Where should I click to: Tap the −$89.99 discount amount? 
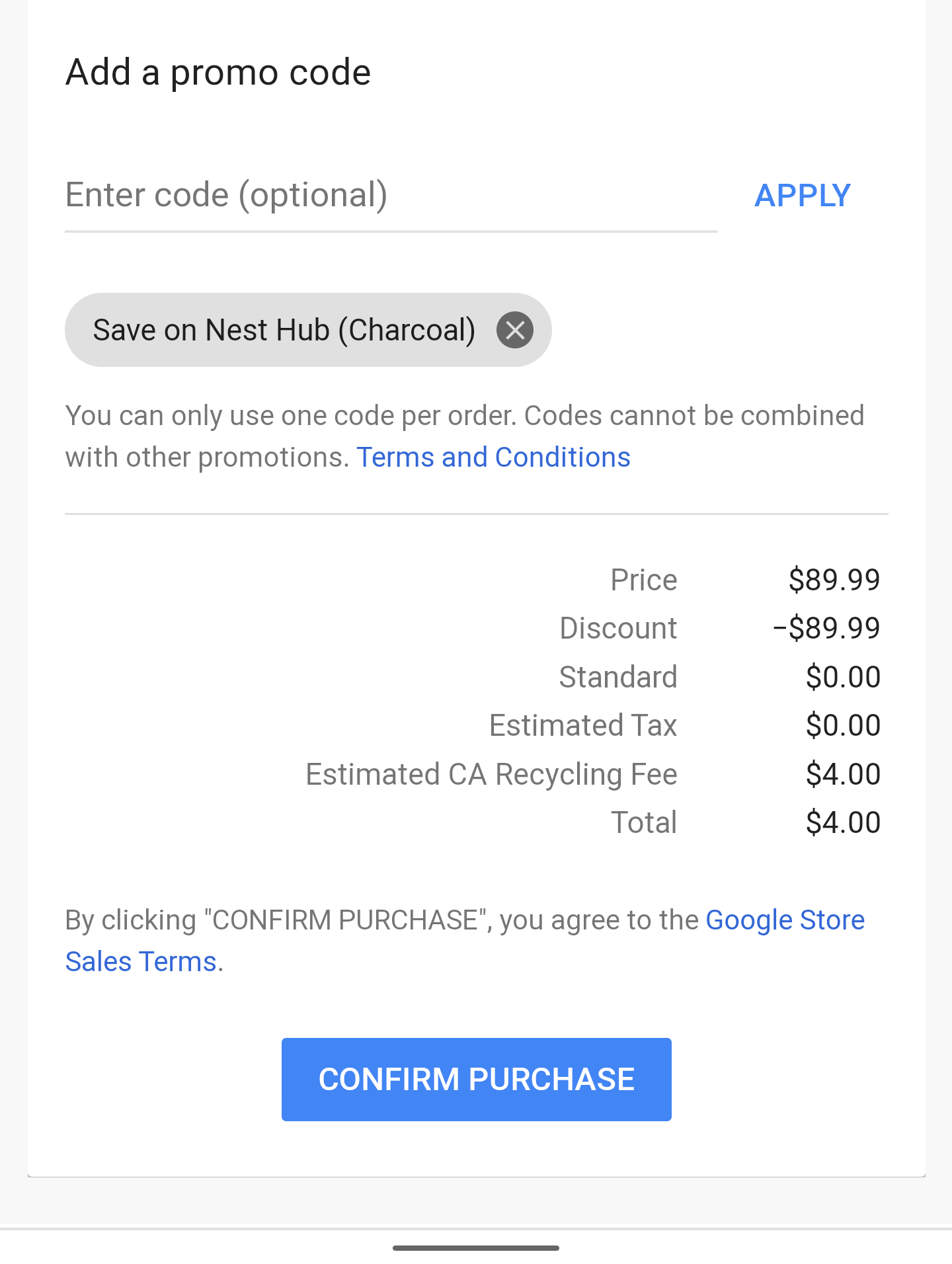(826, 628)
